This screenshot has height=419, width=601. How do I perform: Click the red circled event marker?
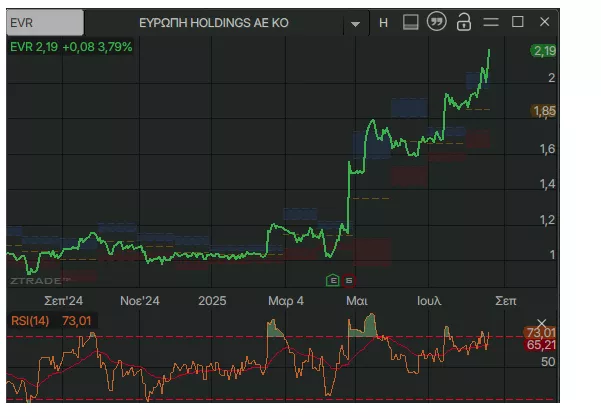349,281
